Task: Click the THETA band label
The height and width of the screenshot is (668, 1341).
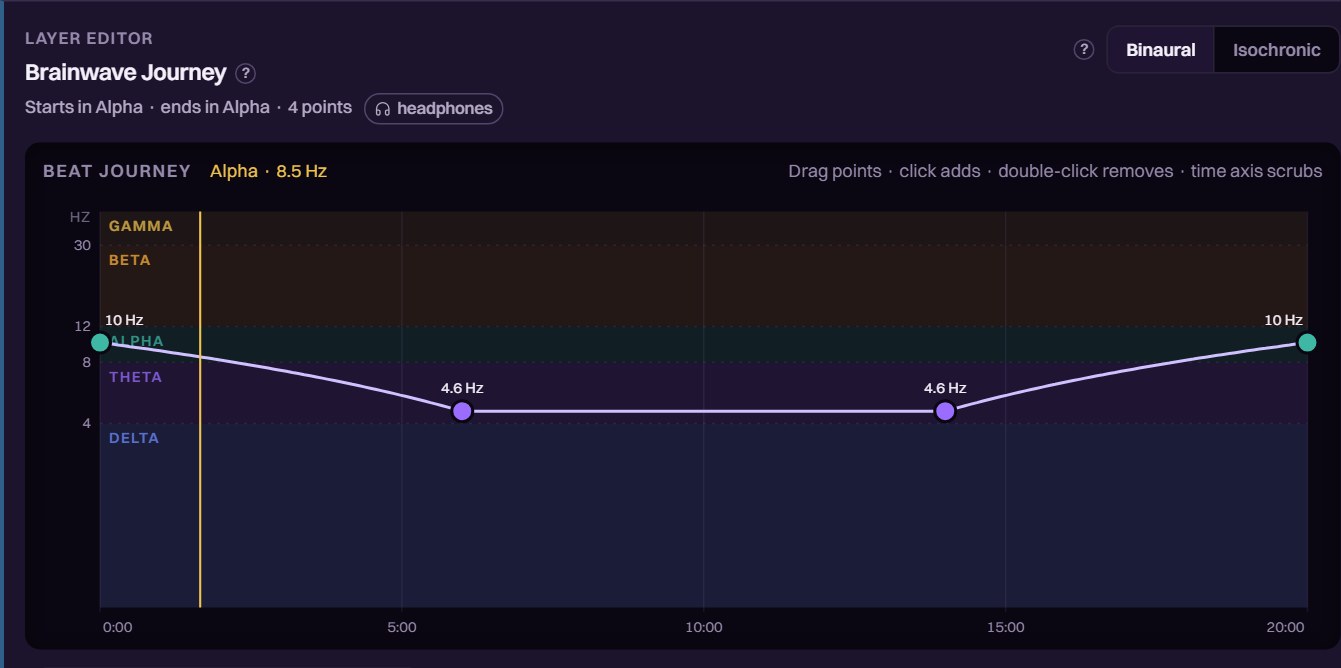Action: click(x=135, y=377)
